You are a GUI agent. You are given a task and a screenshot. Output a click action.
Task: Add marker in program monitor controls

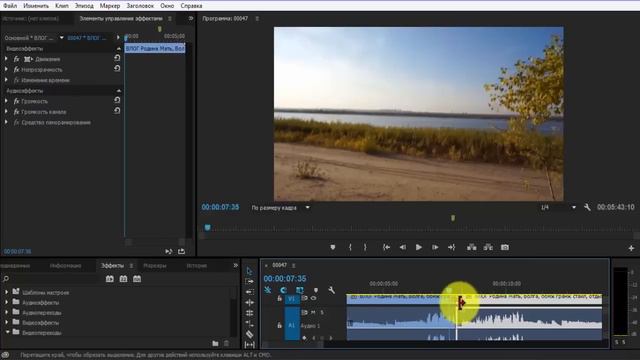[x=333, y=247]
